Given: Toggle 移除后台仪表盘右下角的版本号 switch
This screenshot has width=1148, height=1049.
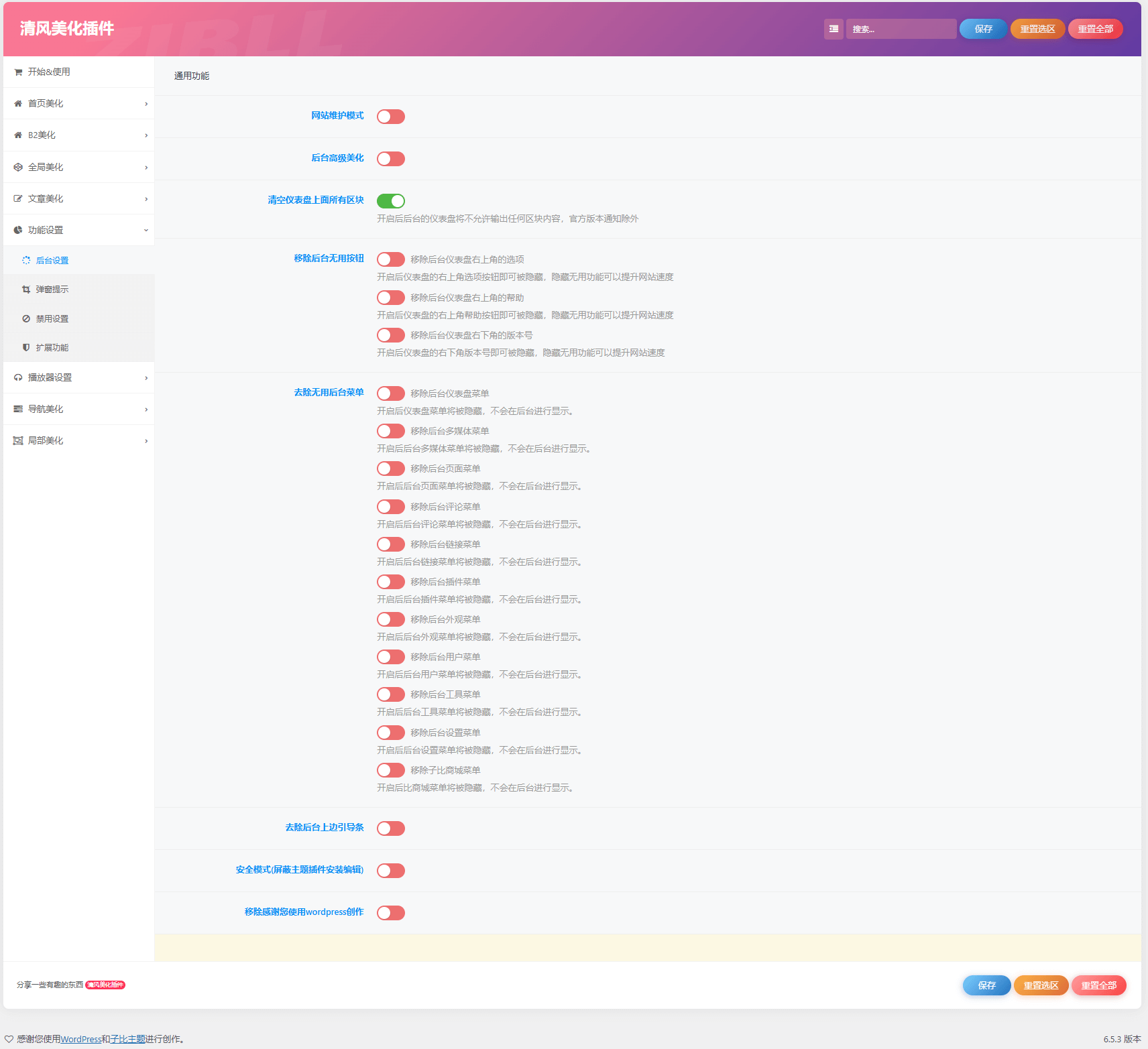Looking at the screenshot, I should [391, 335].
